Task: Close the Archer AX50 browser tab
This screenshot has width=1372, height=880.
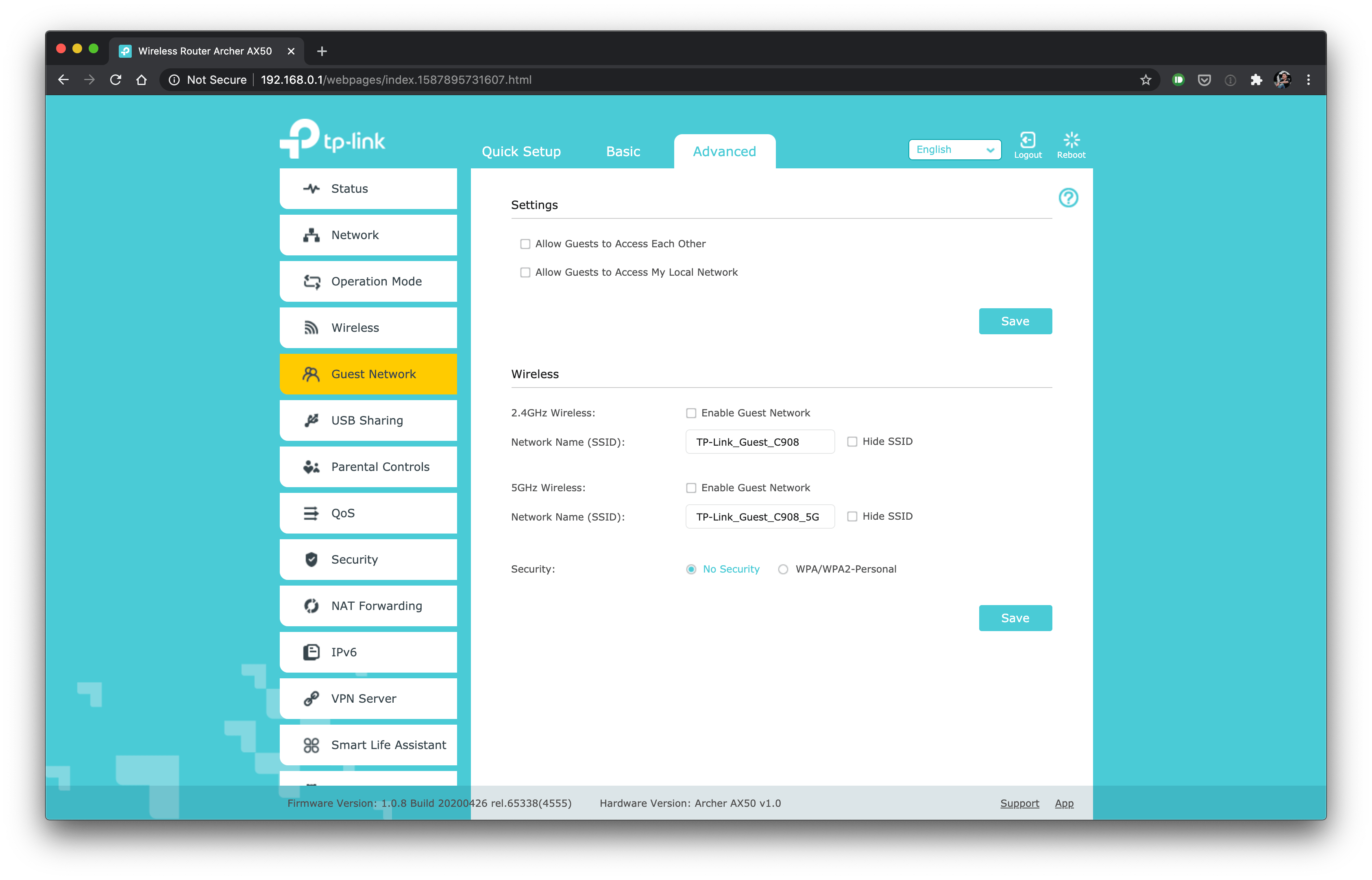Action: [291, 51]
